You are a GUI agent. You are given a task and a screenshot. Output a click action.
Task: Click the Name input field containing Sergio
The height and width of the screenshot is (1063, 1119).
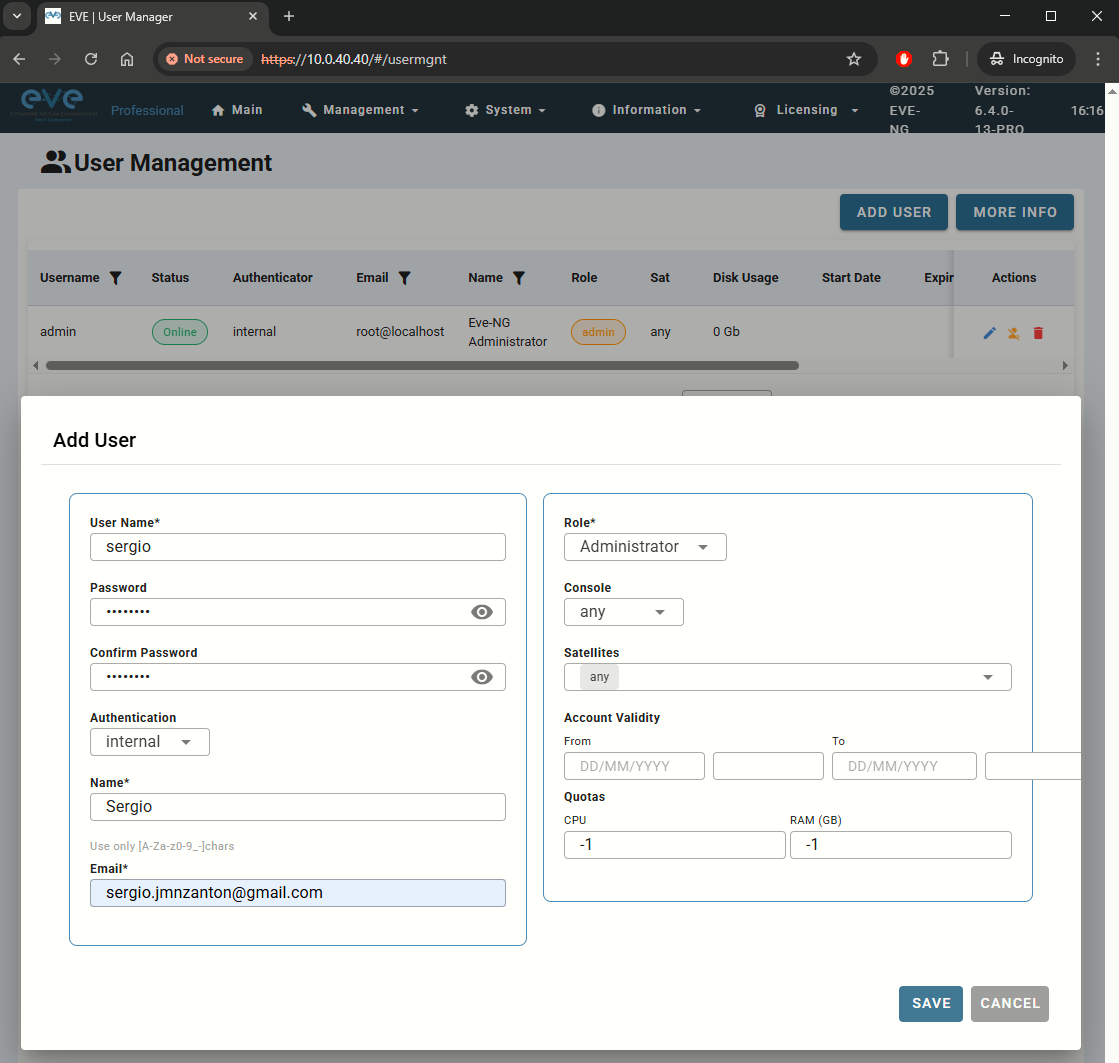point(298,807)
